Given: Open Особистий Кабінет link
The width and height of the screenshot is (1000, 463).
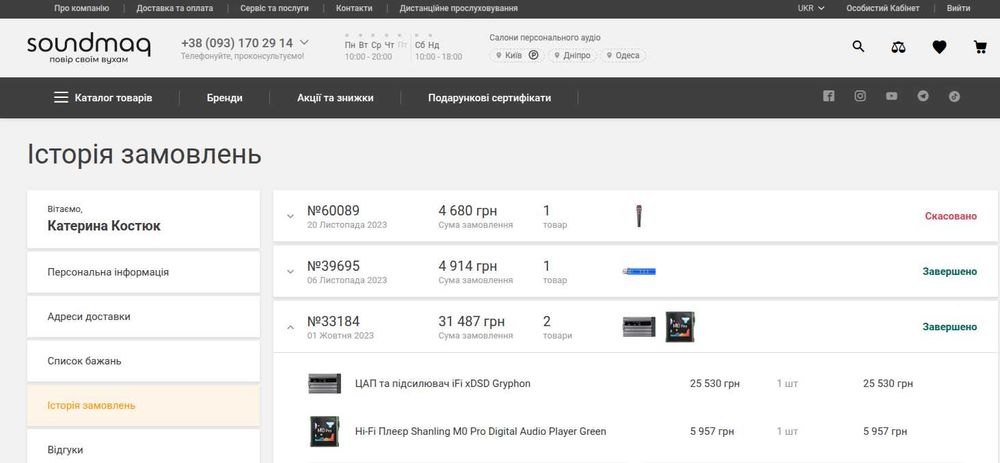Looking at the screenshot, I should pyautogui.click(x=883, y=8).
